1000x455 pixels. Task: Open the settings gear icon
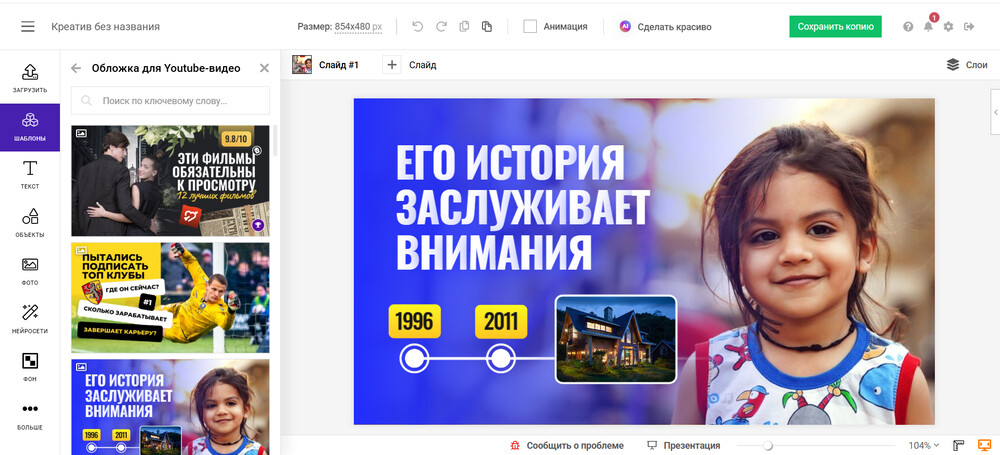click(x=948, y=27)
